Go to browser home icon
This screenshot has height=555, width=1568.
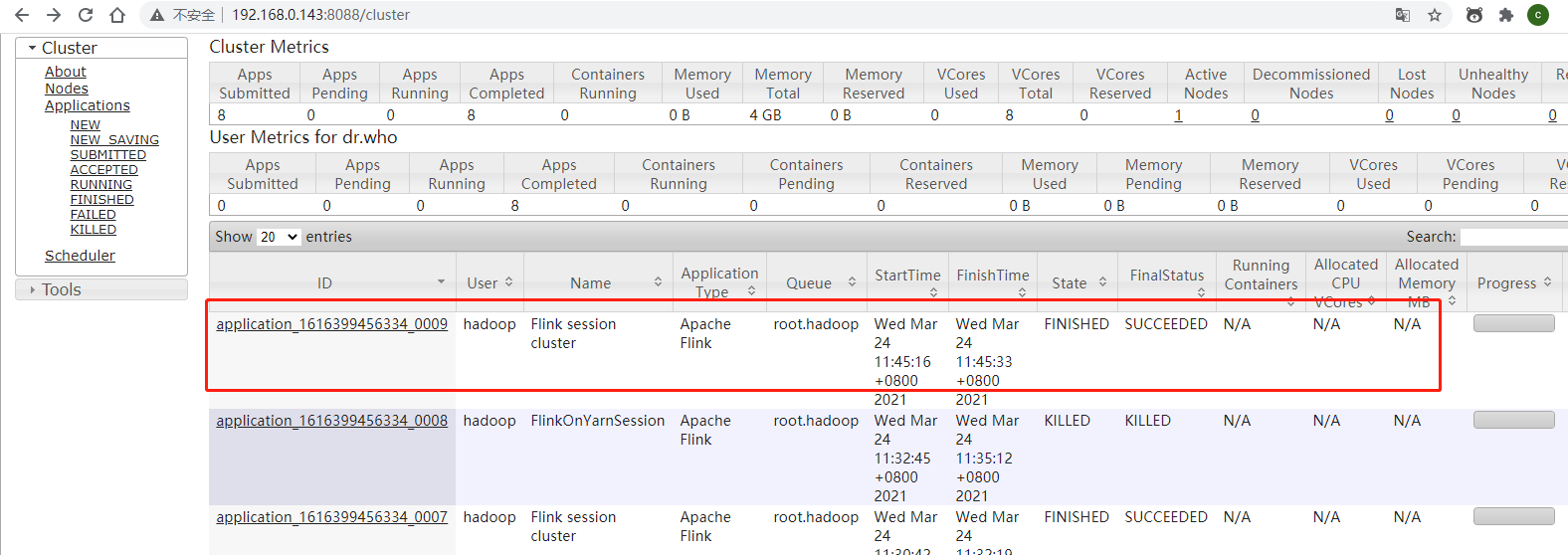click(x=117, y=15)
